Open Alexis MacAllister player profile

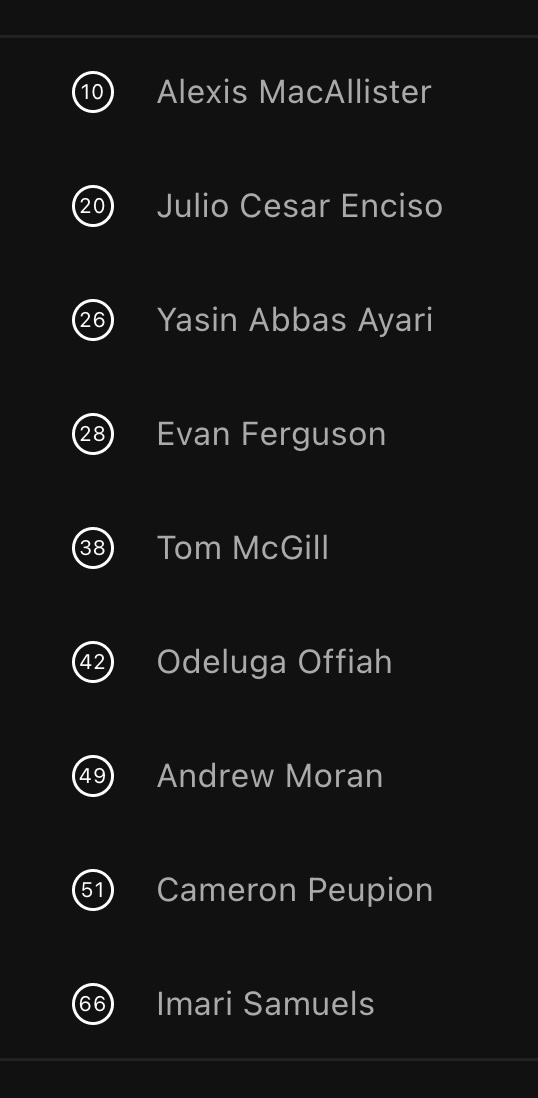[x=294, y=92]
